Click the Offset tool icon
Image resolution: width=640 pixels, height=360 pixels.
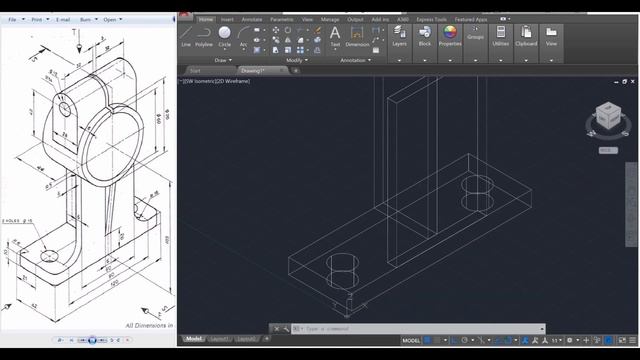tap(318, 50)
